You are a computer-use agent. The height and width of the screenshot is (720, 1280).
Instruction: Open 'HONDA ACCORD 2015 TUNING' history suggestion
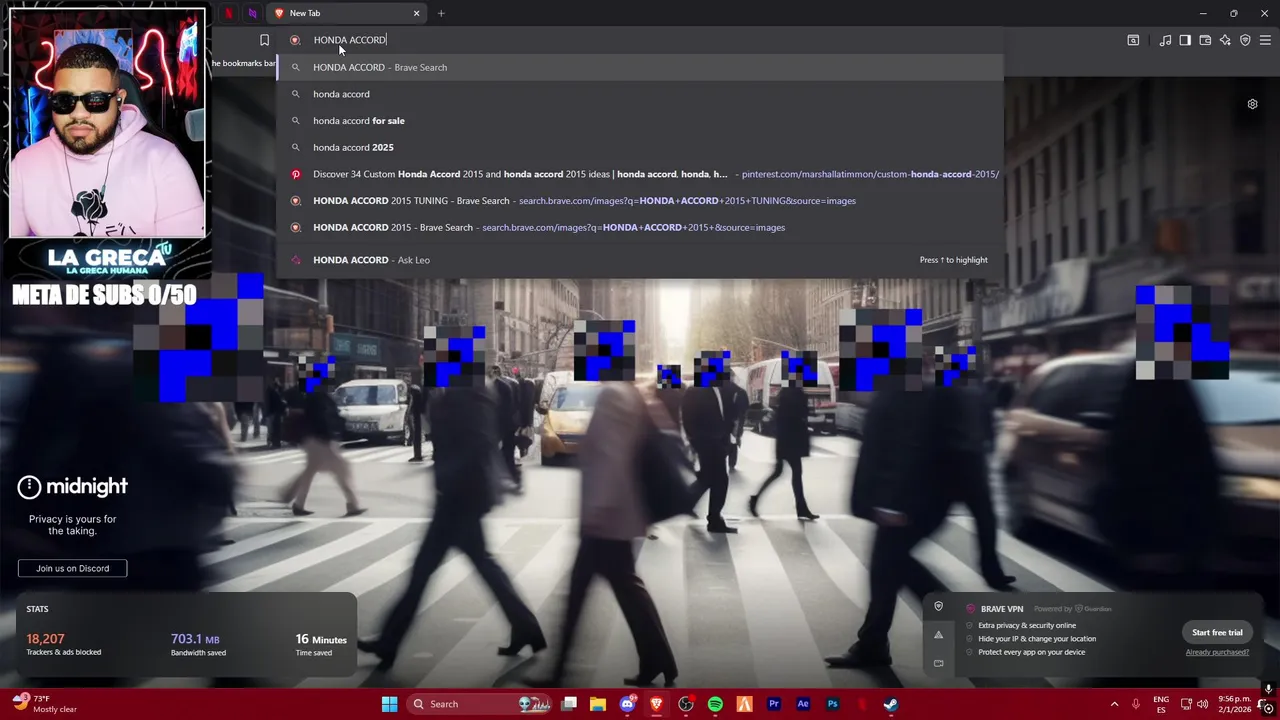point(640,201)
